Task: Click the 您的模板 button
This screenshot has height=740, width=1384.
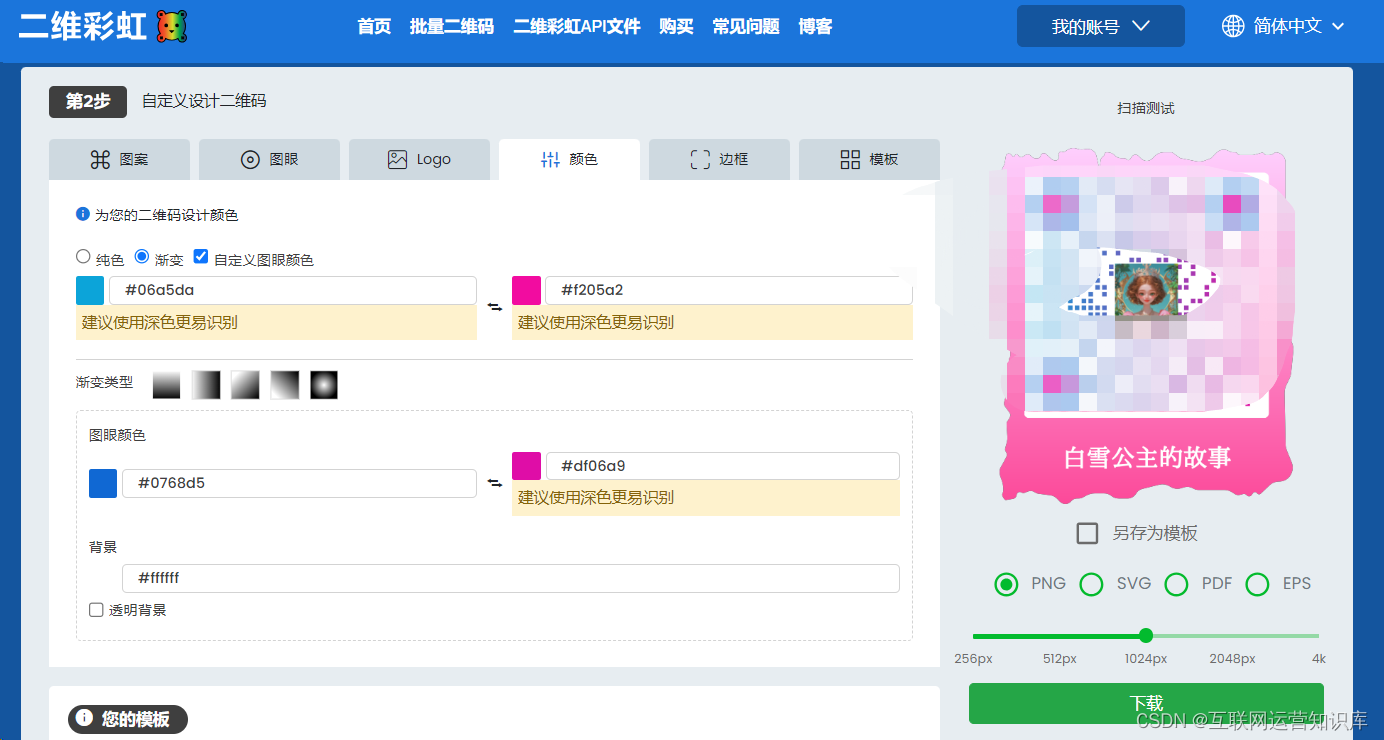Action: tap(128, 719)
